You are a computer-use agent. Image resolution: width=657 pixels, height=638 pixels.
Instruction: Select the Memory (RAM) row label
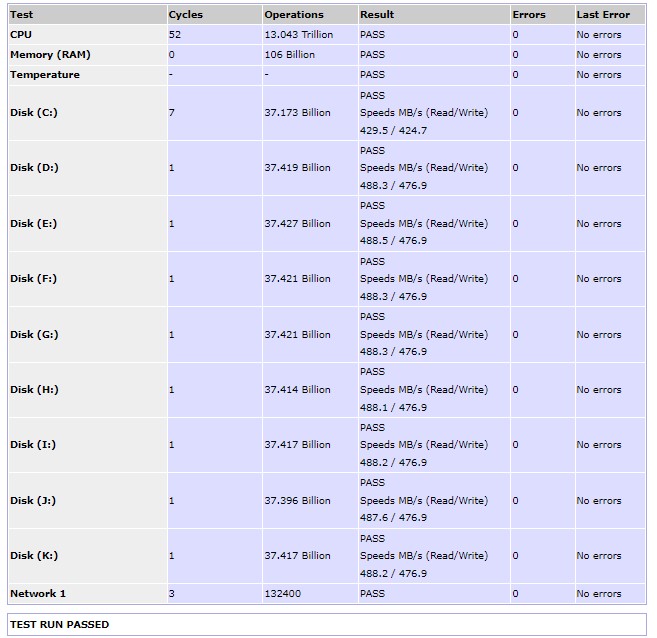point(50,55)
